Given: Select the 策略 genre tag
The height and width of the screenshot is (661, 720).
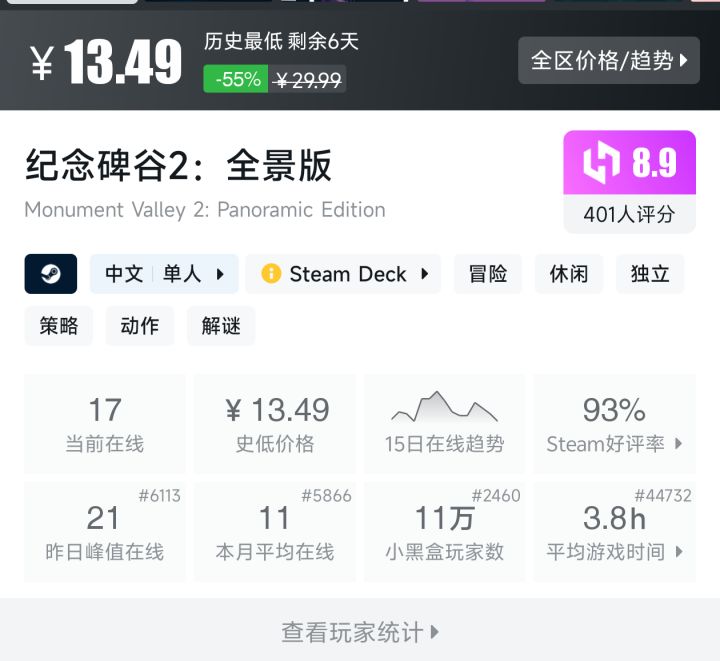Looking at the screenshot, I should 58,326.
